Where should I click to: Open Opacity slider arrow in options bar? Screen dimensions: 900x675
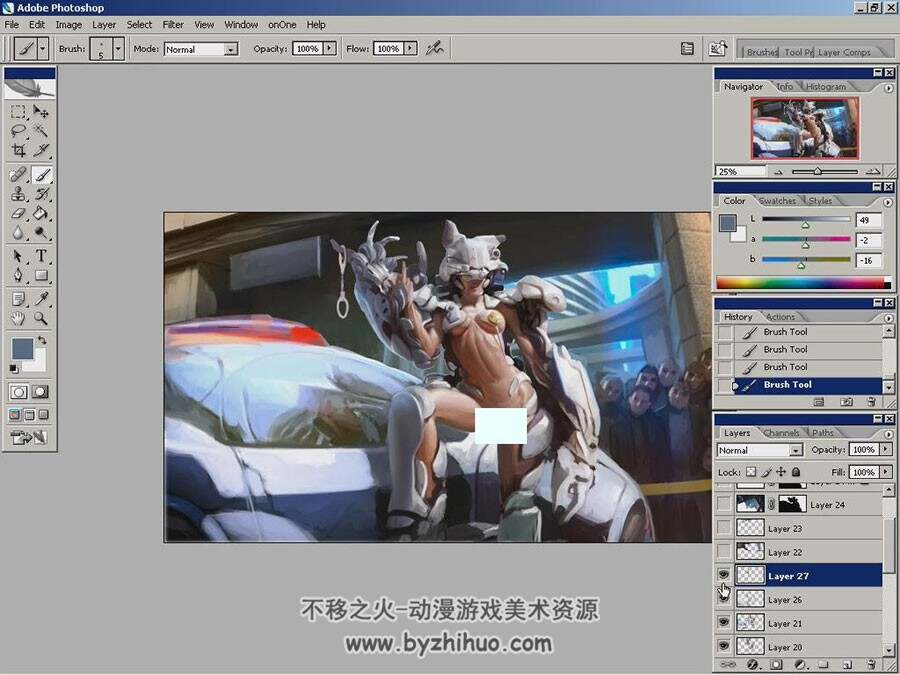point(329,49)
